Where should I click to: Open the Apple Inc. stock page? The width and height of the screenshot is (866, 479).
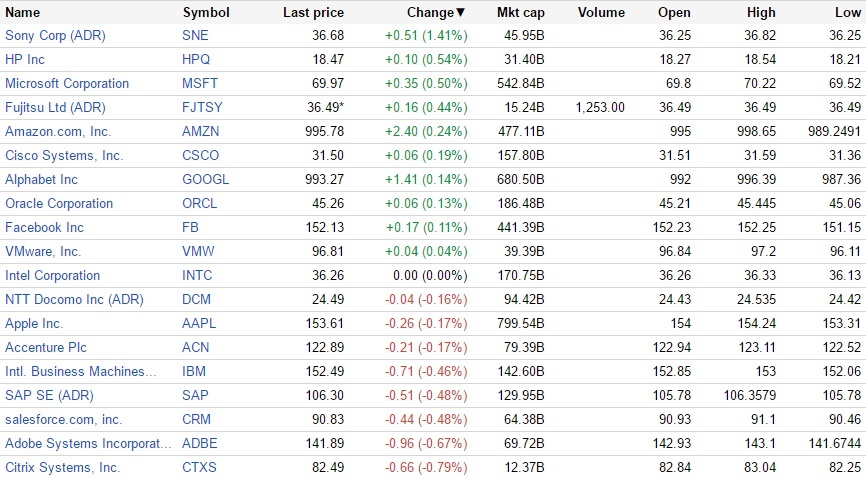(x=34, y=324)
